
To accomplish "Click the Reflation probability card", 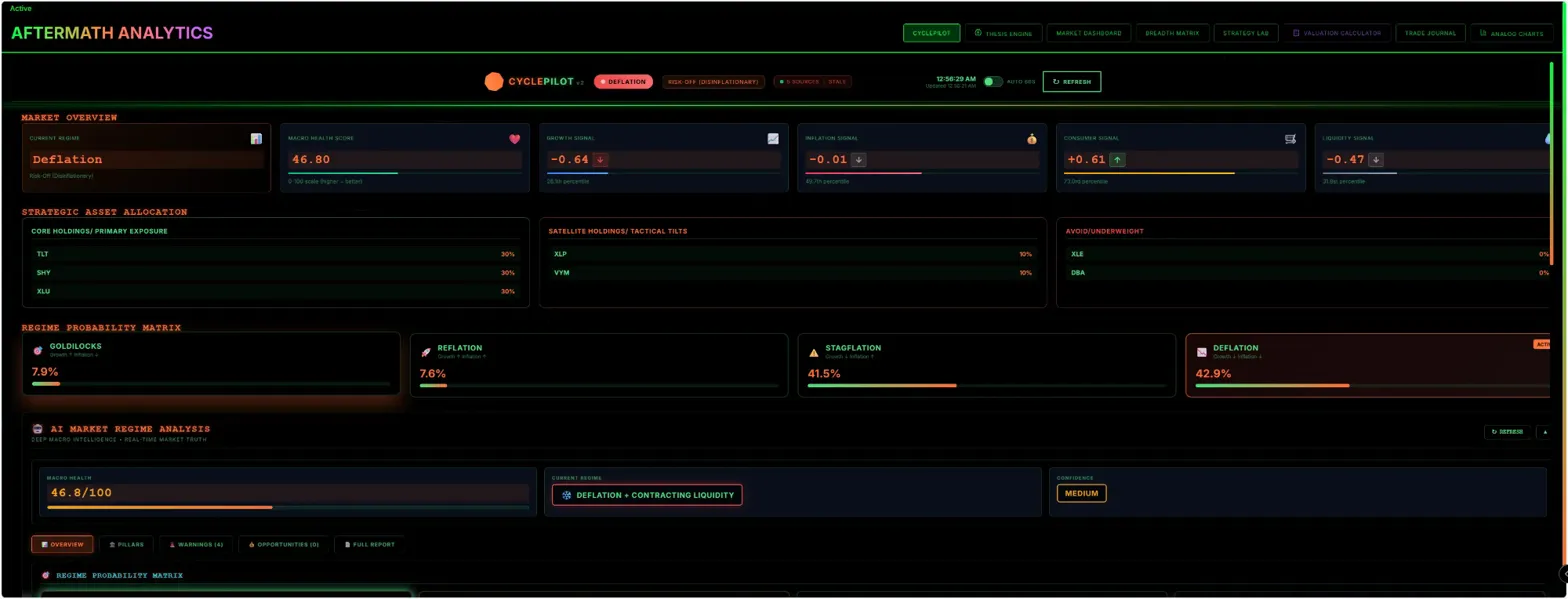I will [599, 365].
